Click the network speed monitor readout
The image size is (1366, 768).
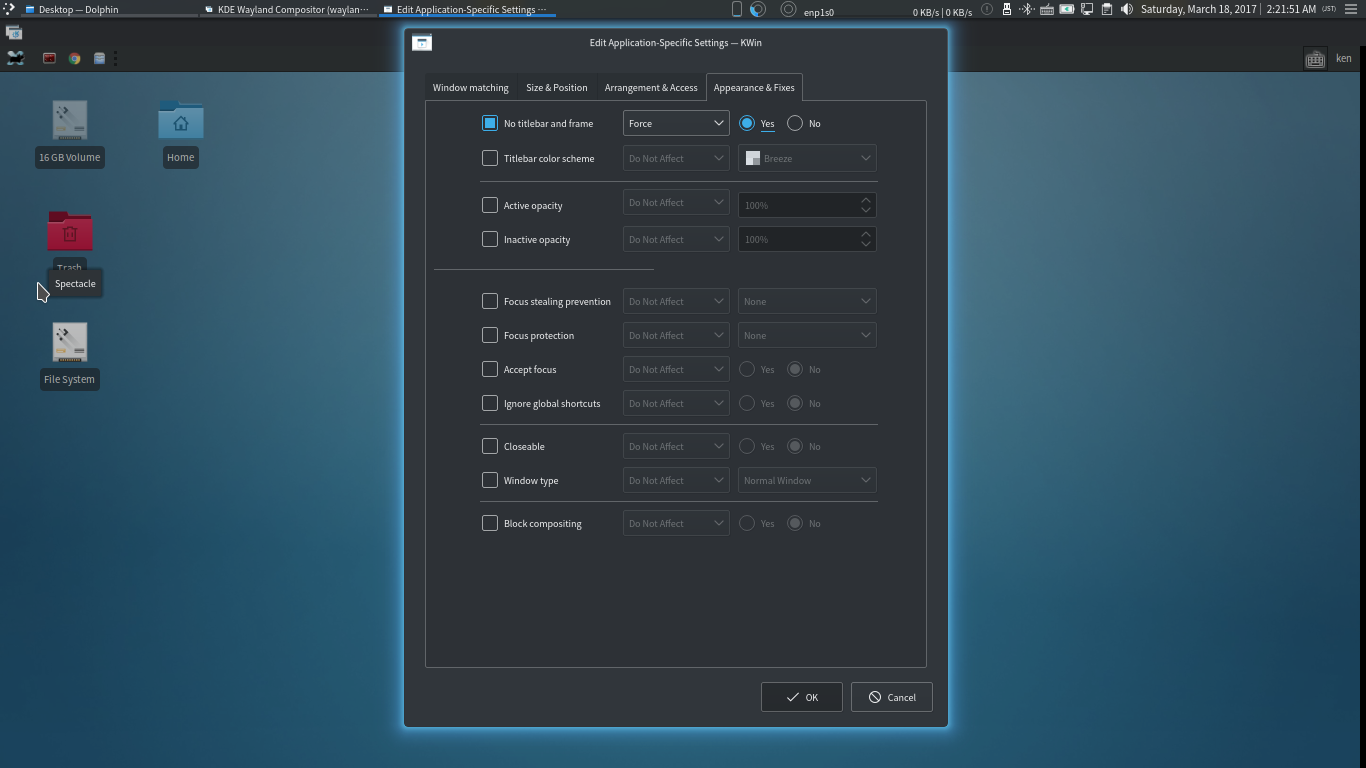click(x=942, y=12)
